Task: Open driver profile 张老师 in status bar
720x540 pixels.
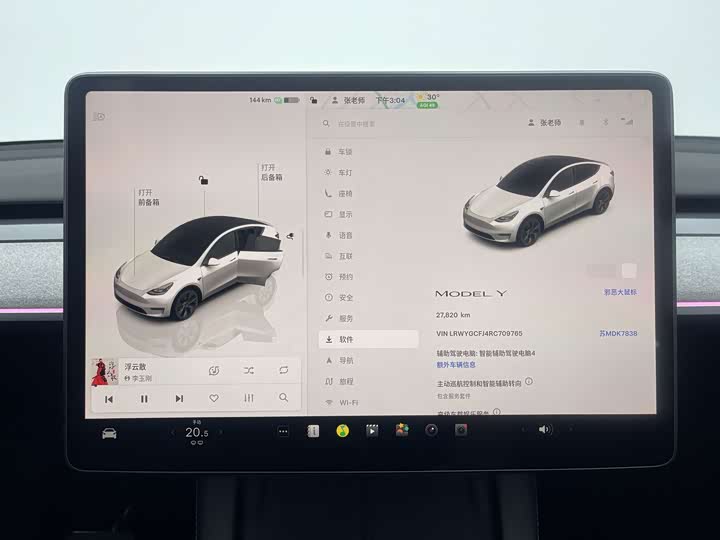Action: (x=349, y=100)
